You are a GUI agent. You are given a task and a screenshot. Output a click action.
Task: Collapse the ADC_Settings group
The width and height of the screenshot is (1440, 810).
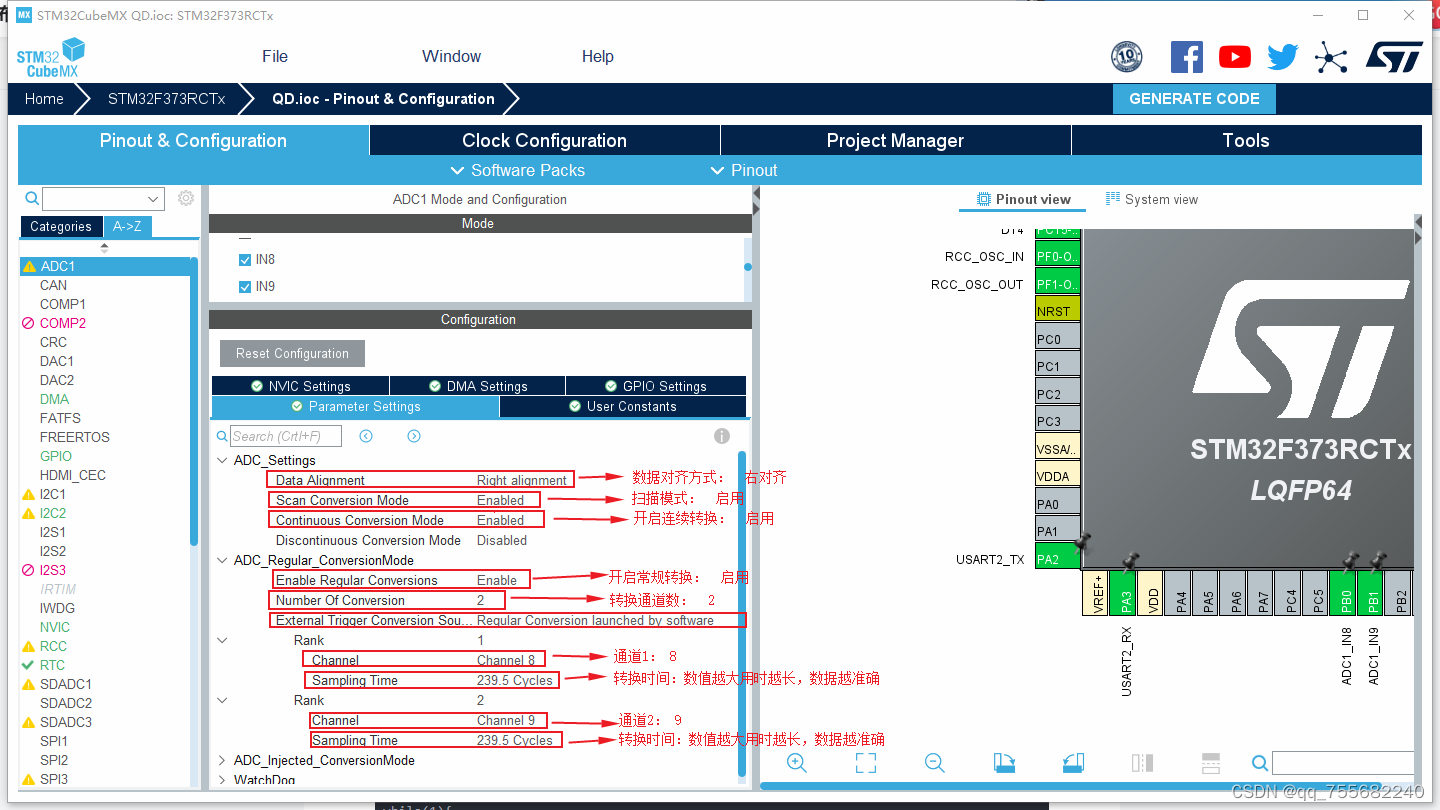(x=222, y=460)
